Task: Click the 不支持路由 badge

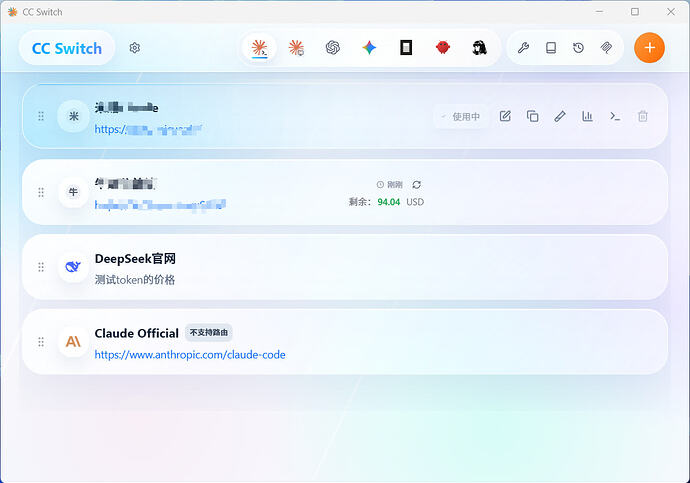Action: pos(209,333)
